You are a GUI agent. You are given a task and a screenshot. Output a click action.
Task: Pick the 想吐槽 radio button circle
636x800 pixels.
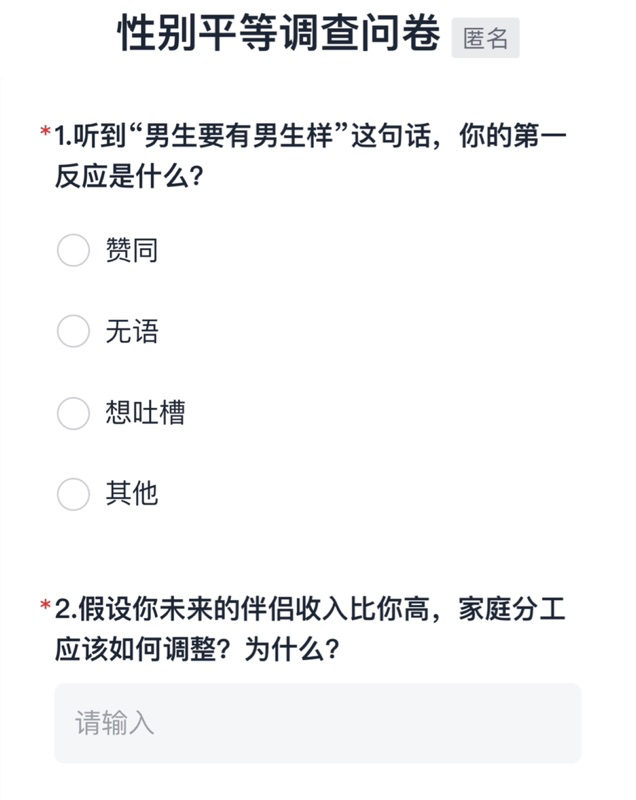[73, 413]
